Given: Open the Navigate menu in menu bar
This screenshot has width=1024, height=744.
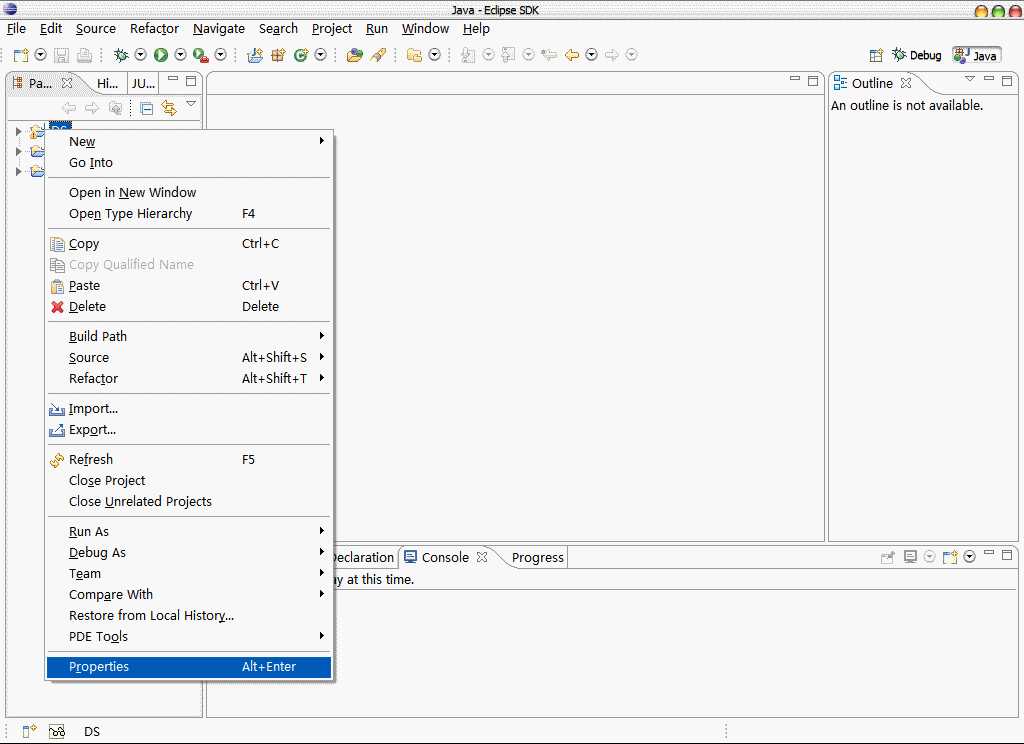Looking at the screenshot, I should coord(219,29).
